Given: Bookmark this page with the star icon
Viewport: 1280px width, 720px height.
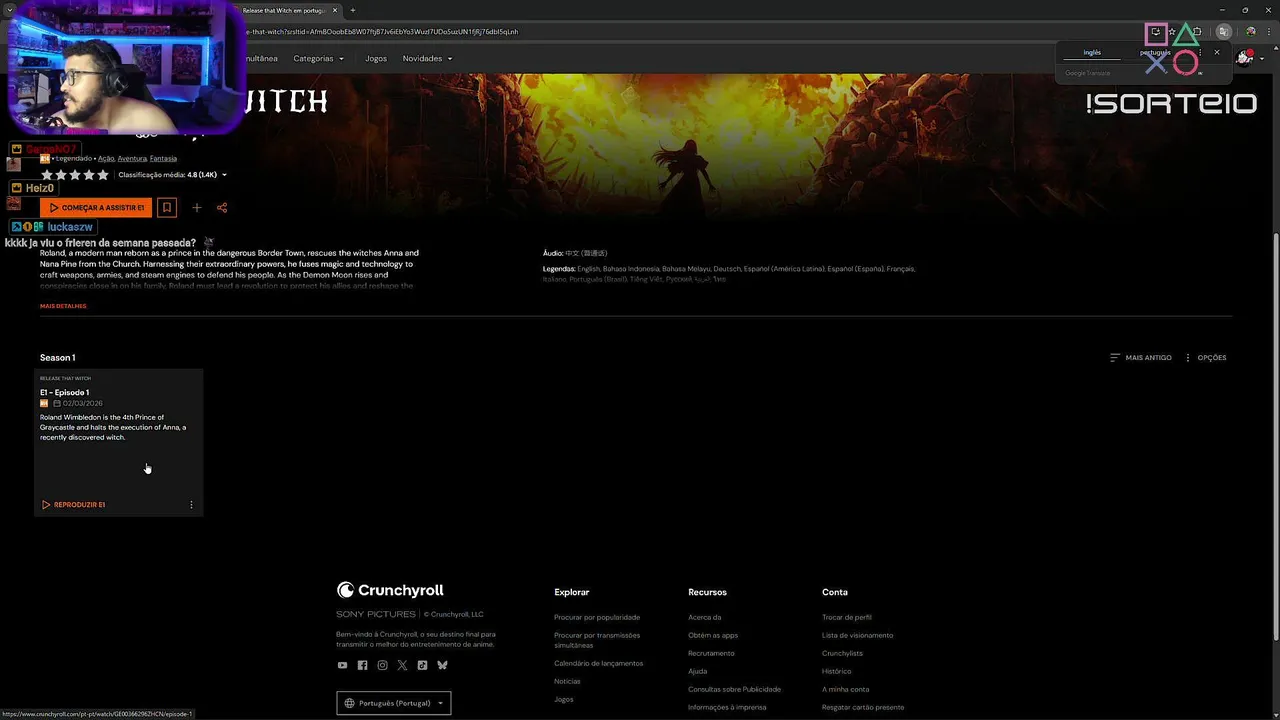Looking at the screenshot, I should coord(1172,32).
